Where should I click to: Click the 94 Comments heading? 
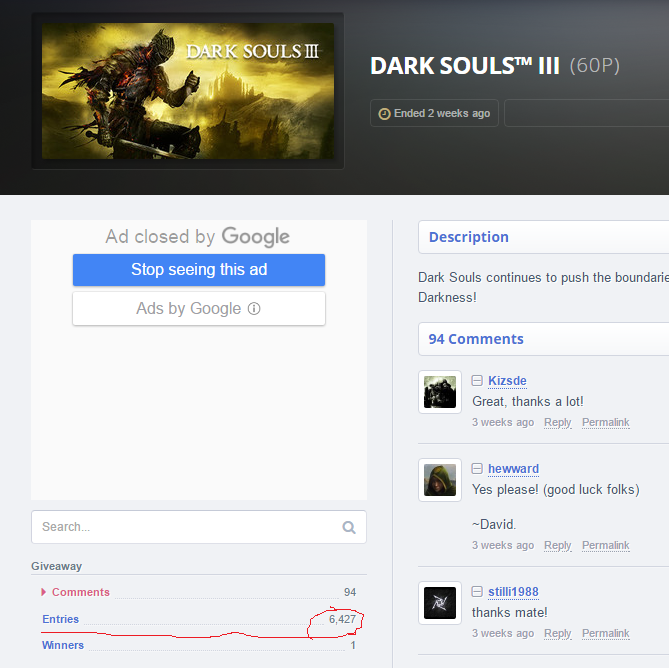coord(476,339)
